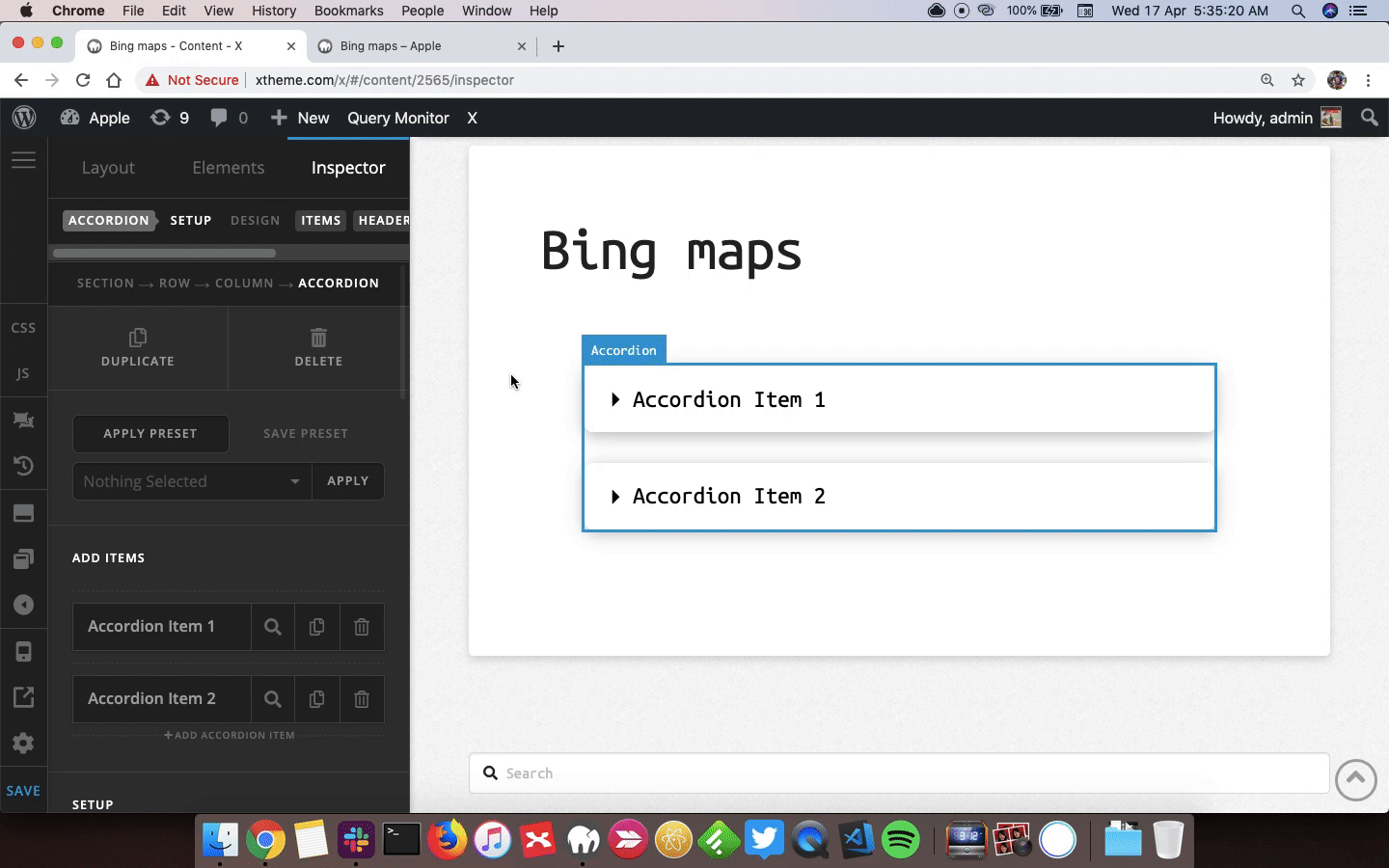Select the Accordion label in section bar
1389x868 pixels.
point(109,221)
